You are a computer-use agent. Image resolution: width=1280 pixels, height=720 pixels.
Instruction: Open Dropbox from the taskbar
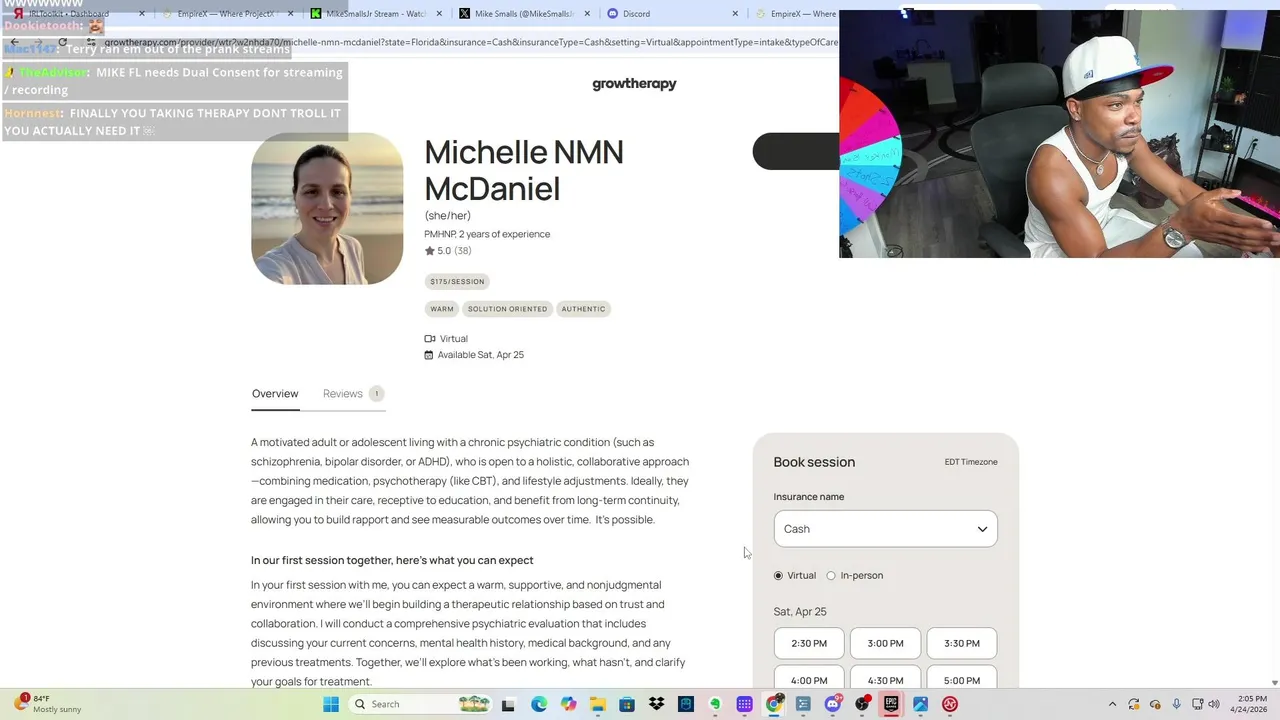pos(656,704)
